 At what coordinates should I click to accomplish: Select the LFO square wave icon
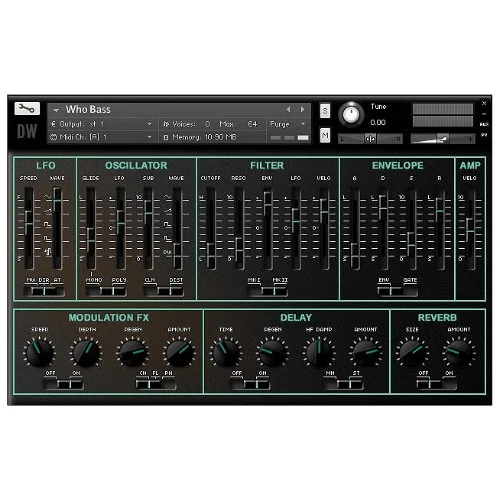(x=48, y=224)
